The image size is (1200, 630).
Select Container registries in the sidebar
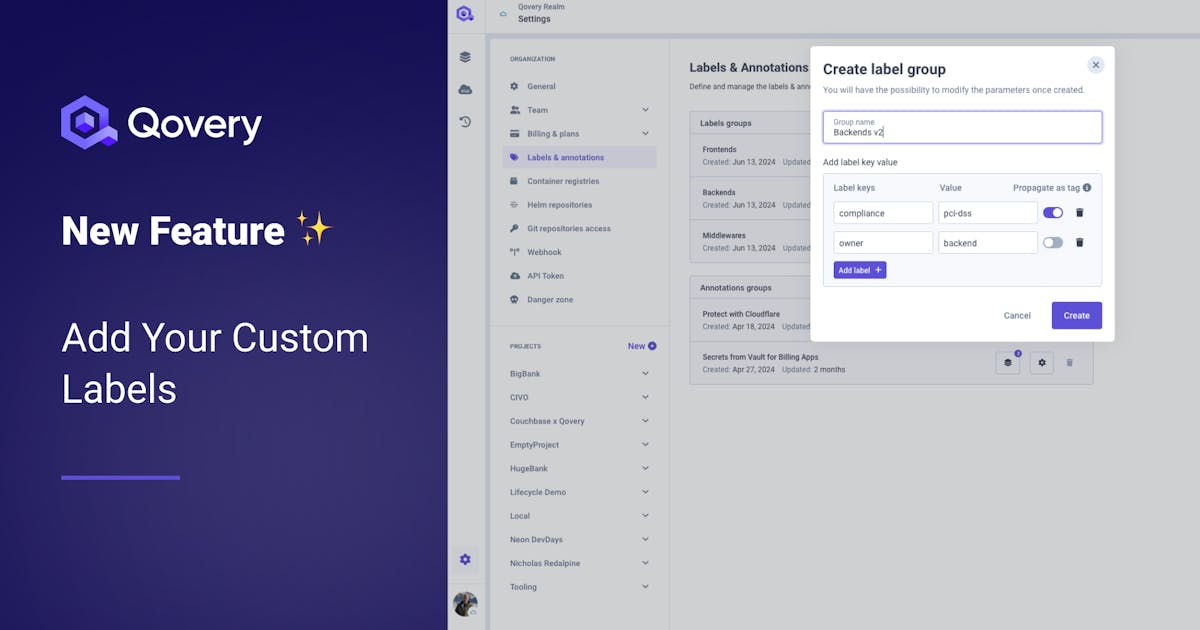[x=564, y=181]
